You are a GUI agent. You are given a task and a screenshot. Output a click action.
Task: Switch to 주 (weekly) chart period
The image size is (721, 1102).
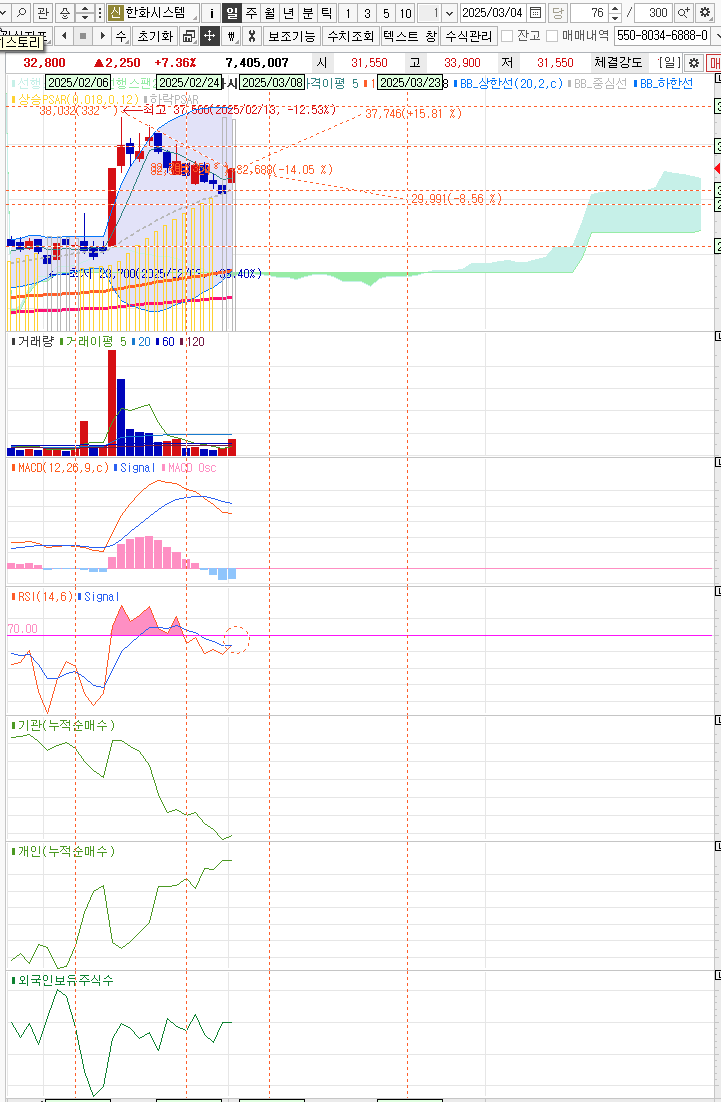251,13
